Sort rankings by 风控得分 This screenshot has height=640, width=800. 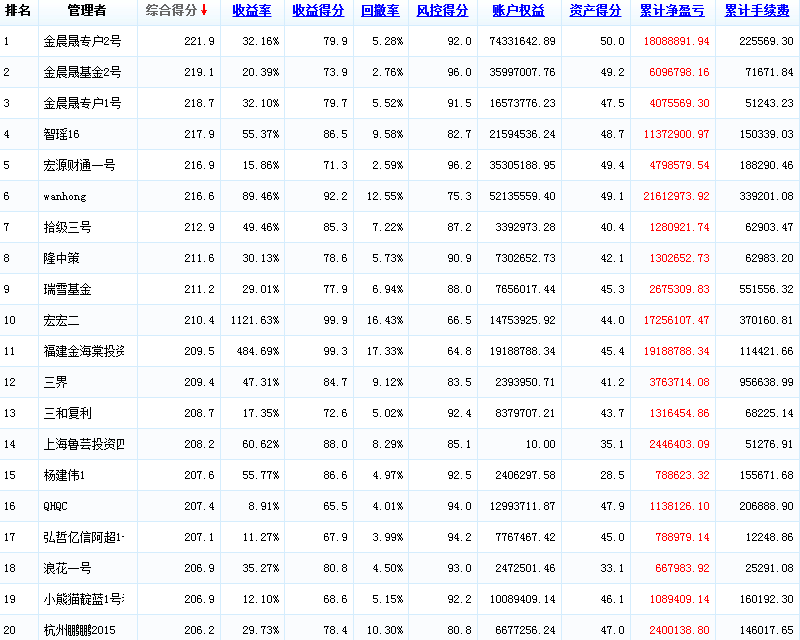click(442, 11)
